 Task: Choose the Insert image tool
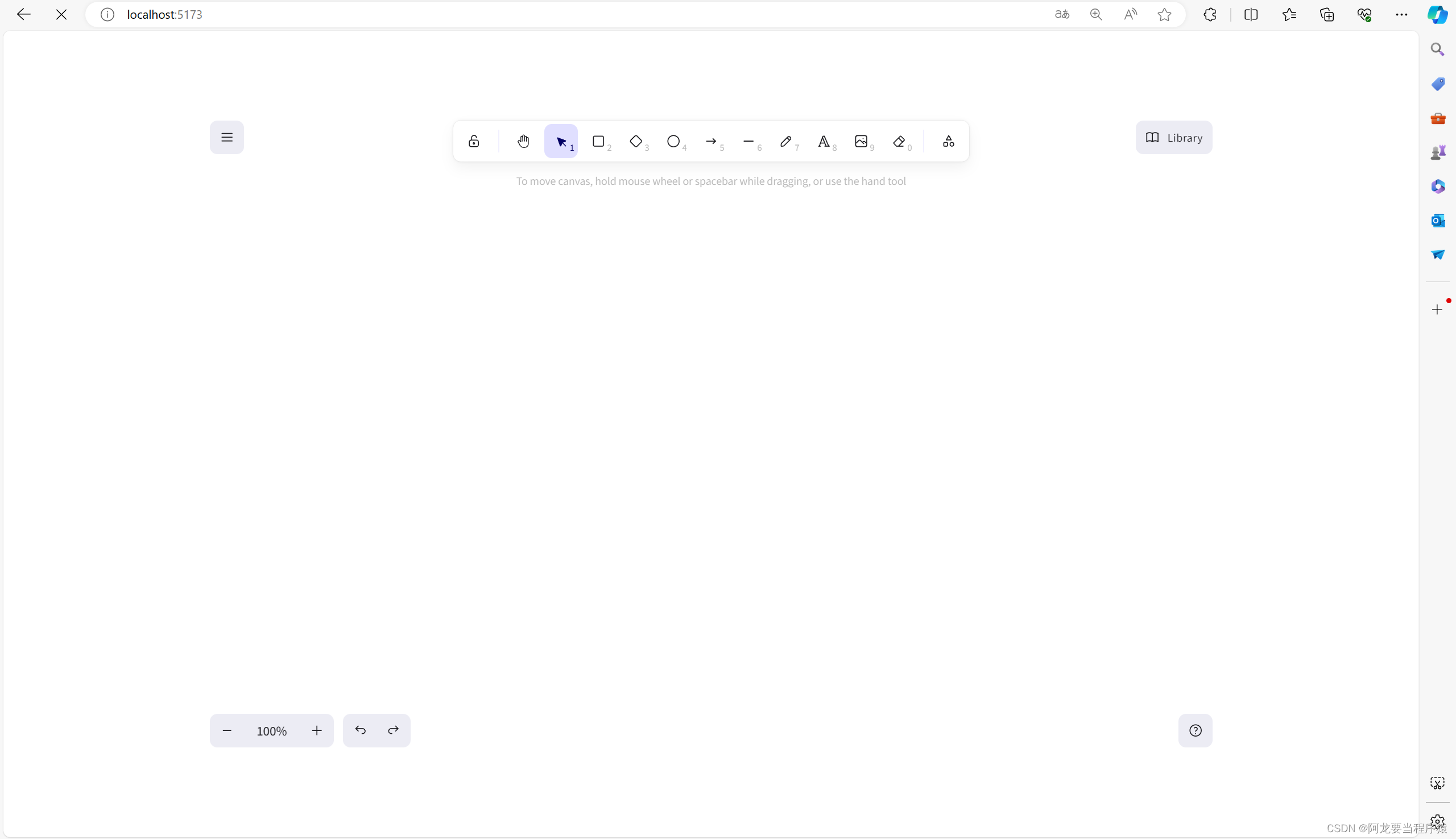pos(862,141)
